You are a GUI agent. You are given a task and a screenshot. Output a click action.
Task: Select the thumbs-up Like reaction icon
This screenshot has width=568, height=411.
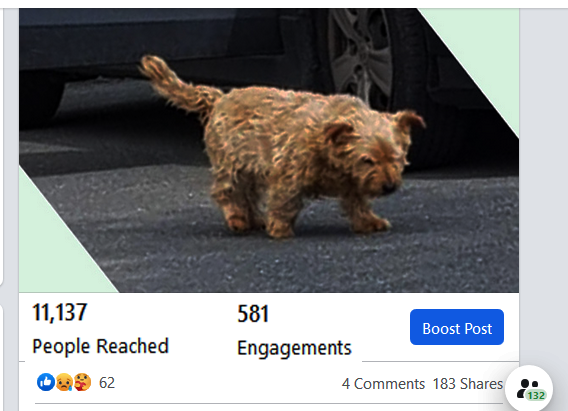click(46, 382)
